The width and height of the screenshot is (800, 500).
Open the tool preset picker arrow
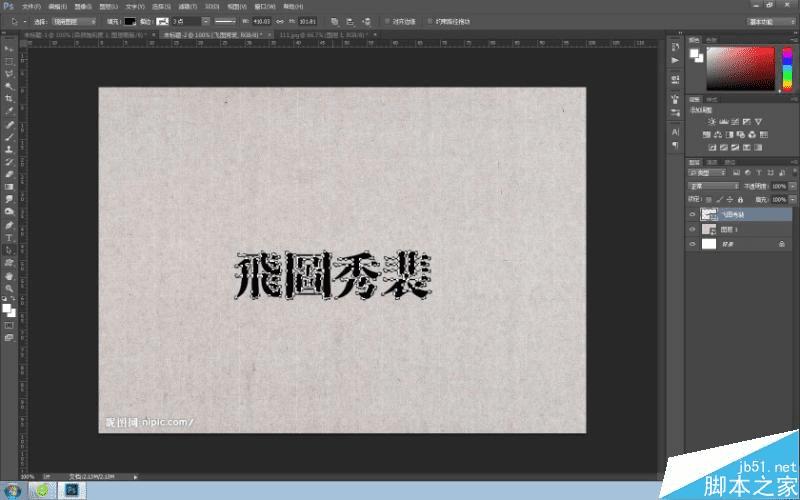[x=24, y=21]
